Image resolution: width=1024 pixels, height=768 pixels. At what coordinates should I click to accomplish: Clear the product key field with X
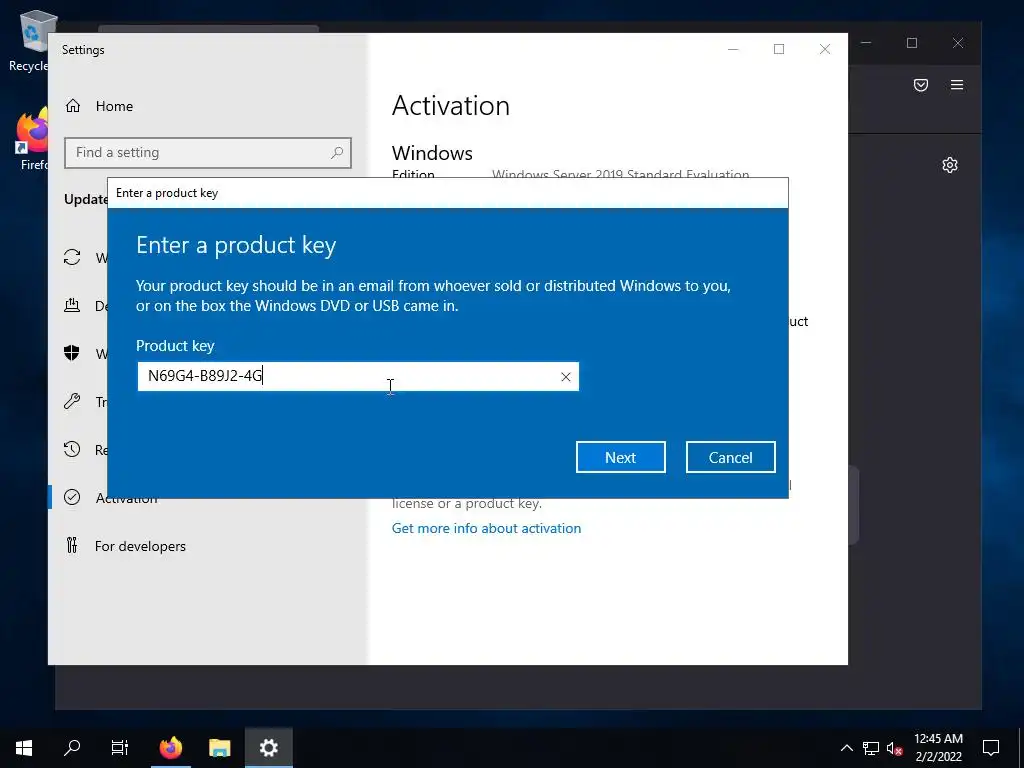(x=566, y=377)
